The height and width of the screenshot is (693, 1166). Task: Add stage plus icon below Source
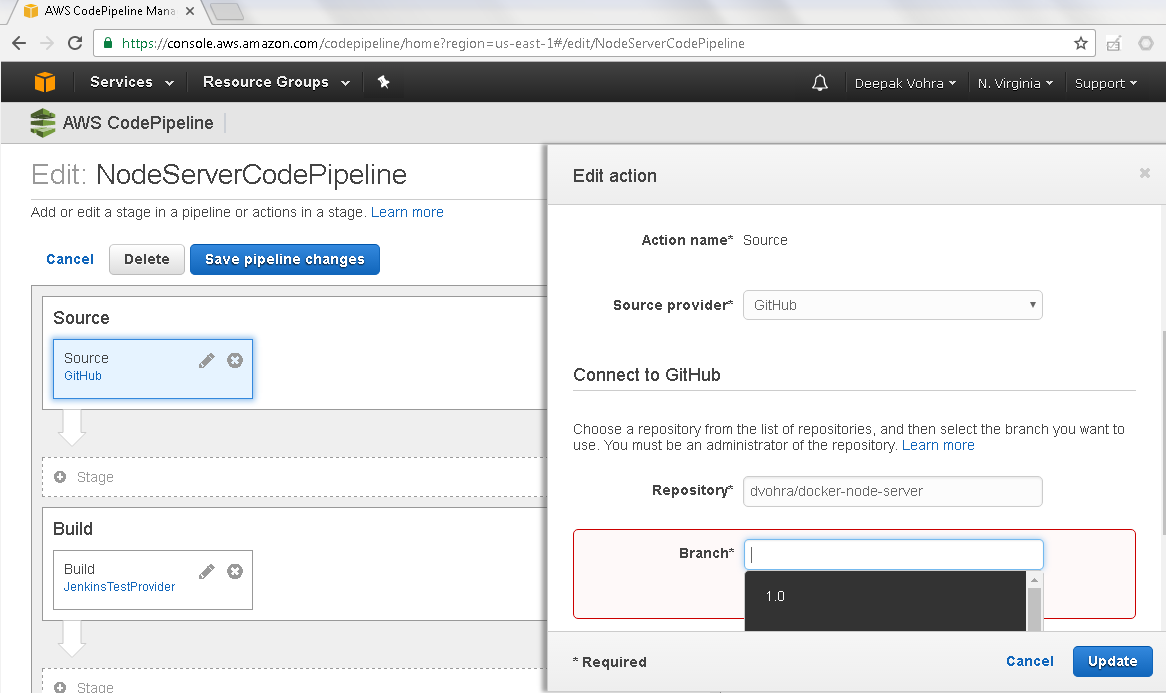(x=60, y=477)
